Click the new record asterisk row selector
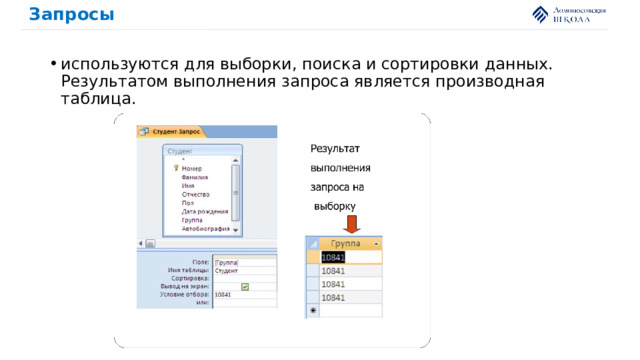The width and height of the screenshot is (640, 360). pos(313,311)
